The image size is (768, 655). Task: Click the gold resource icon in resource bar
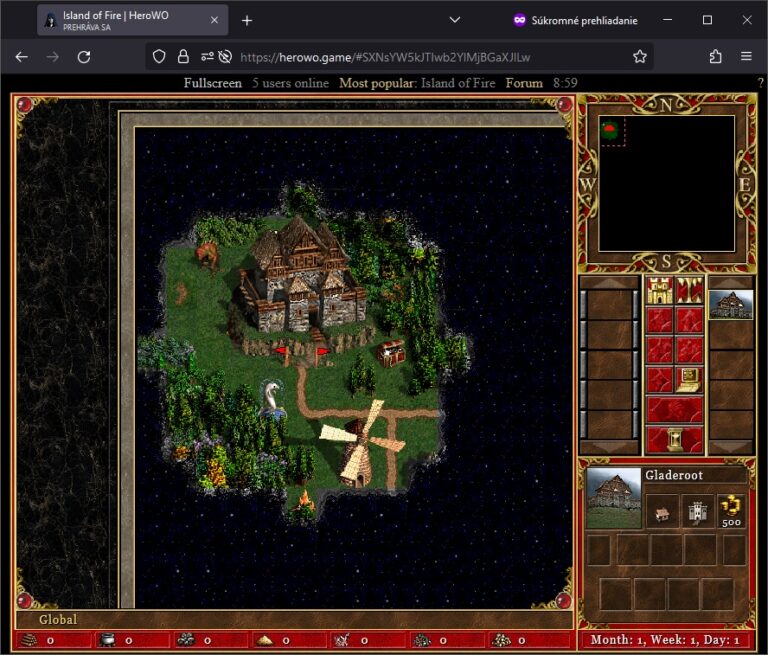(501, 640)
